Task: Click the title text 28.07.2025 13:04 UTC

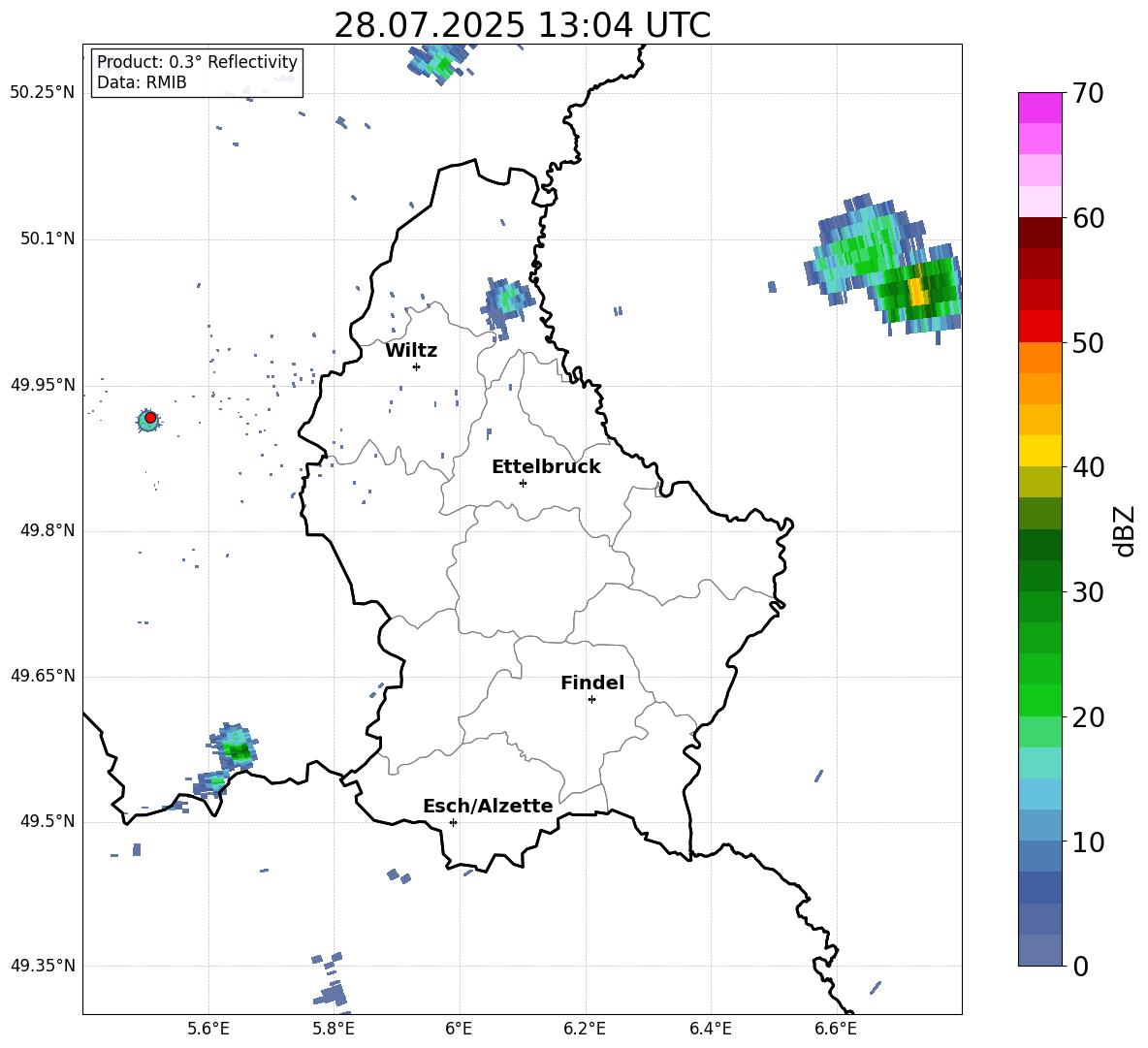Action: [522, 25]
